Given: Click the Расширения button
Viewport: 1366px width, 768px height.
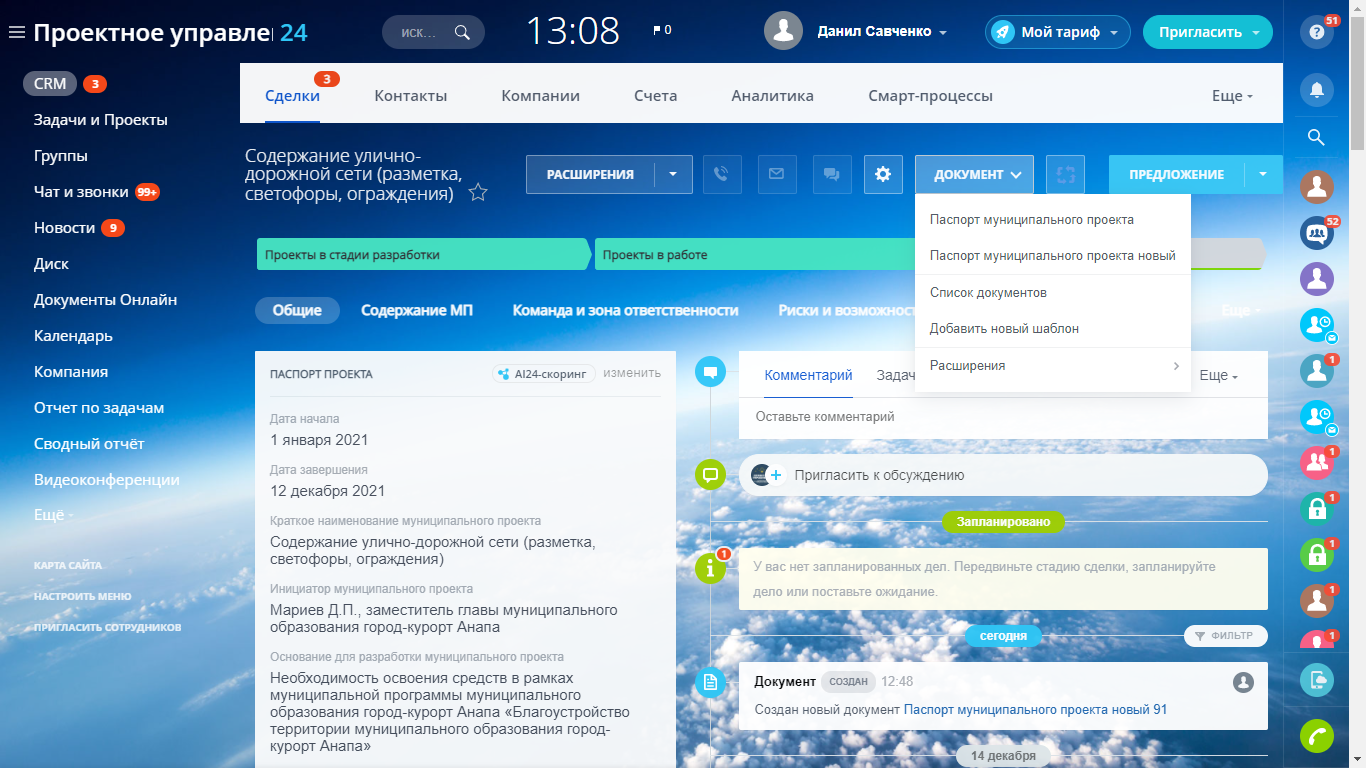Looking at the screenshot, I should click(x=590, y=174).
